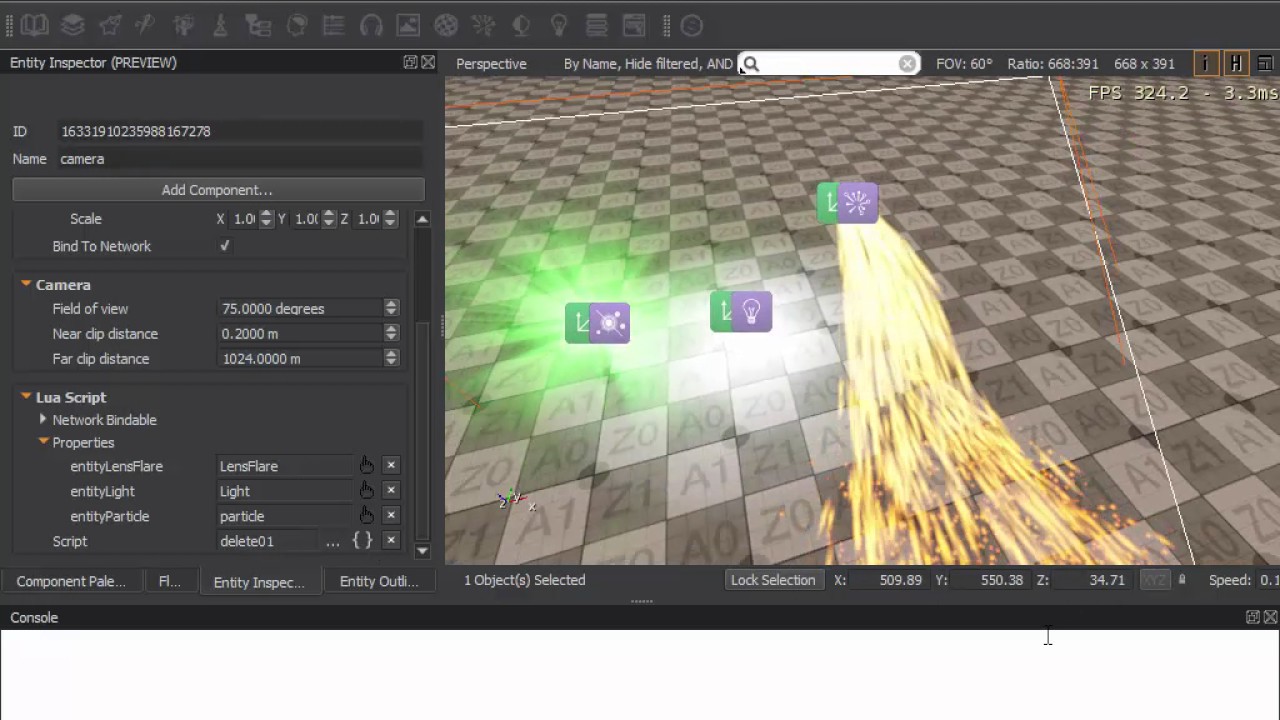
Task: Toggle the viewport helpers 'H' button
Action: point(1236,63)
